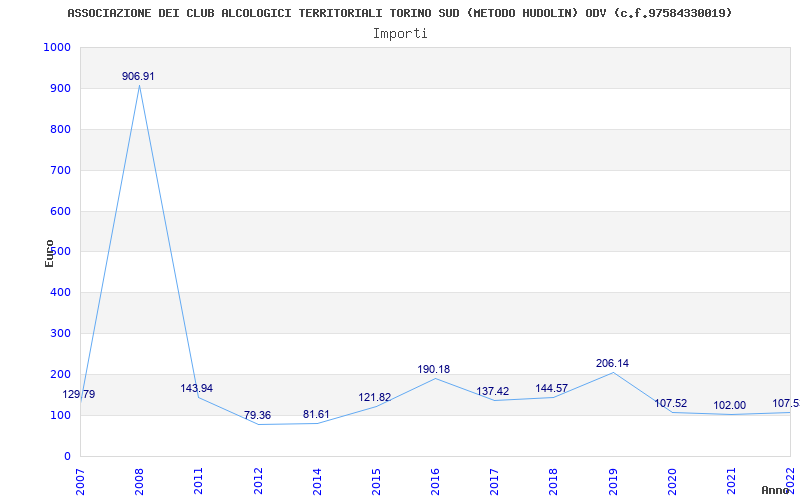Click y-axis value 300
This screenshot has height=500, width=800.
60,334
